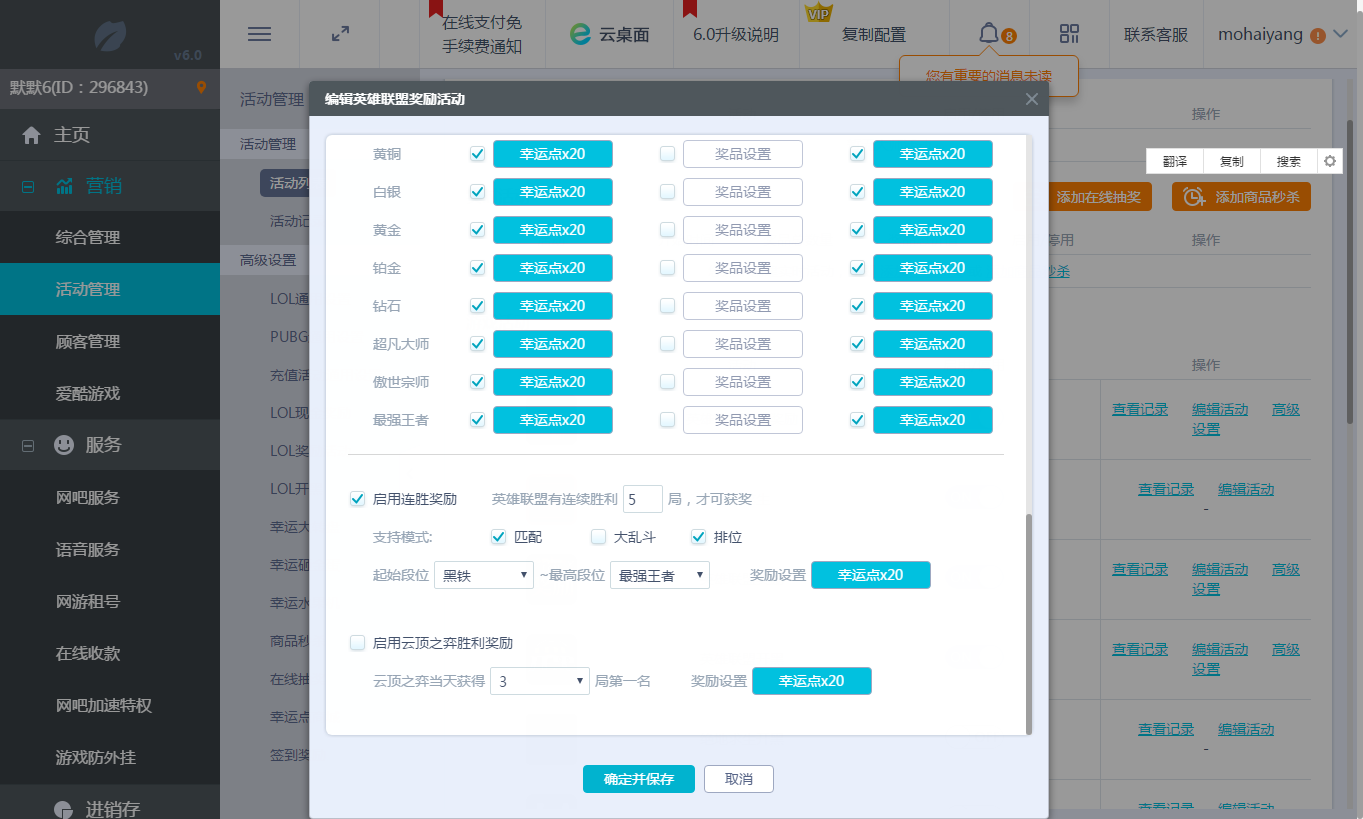Click the 奖品设置 button in the 铂金 row
The width and height of the screenshot is (1363, 819).
coord(743,268)
